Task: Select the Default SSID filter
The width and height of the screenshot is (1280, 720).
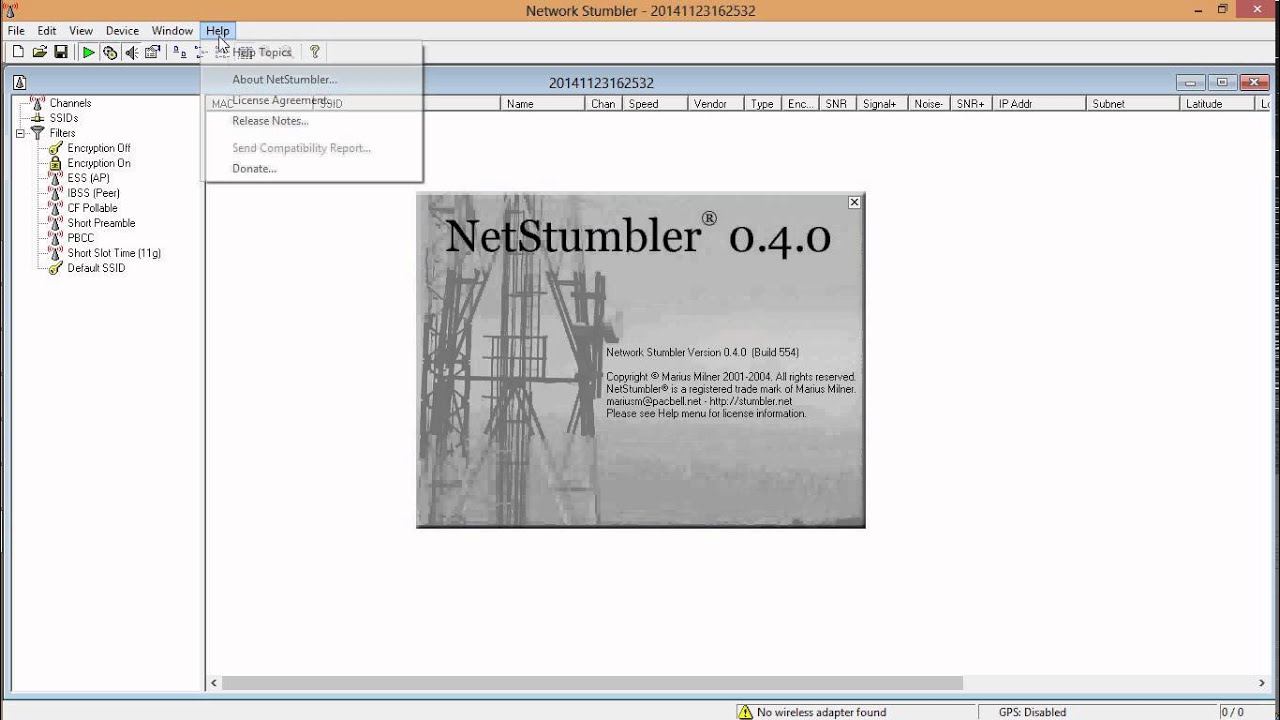Action: point(96,268)
